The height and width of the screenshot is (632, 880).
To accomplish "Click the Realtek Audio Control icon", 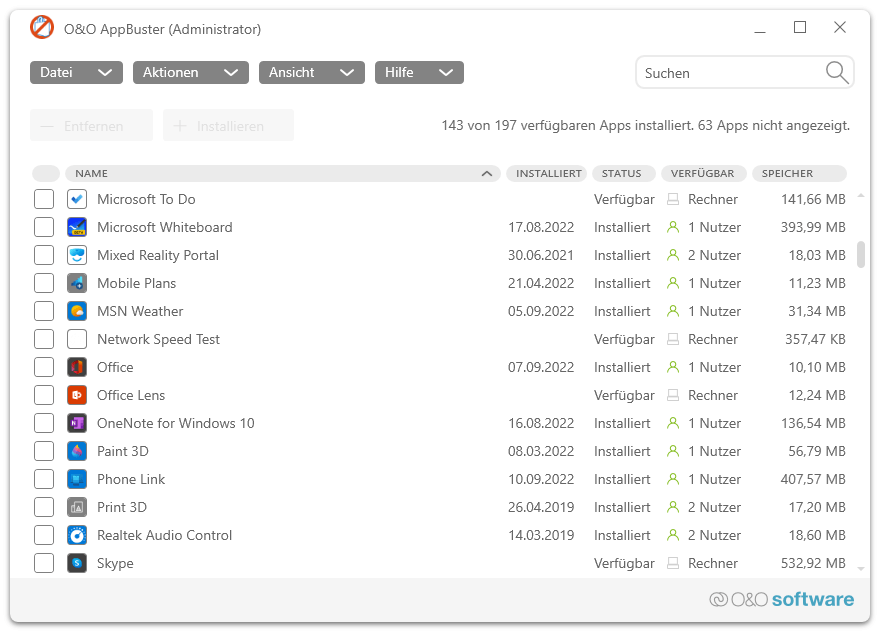I will click(77, 535).
